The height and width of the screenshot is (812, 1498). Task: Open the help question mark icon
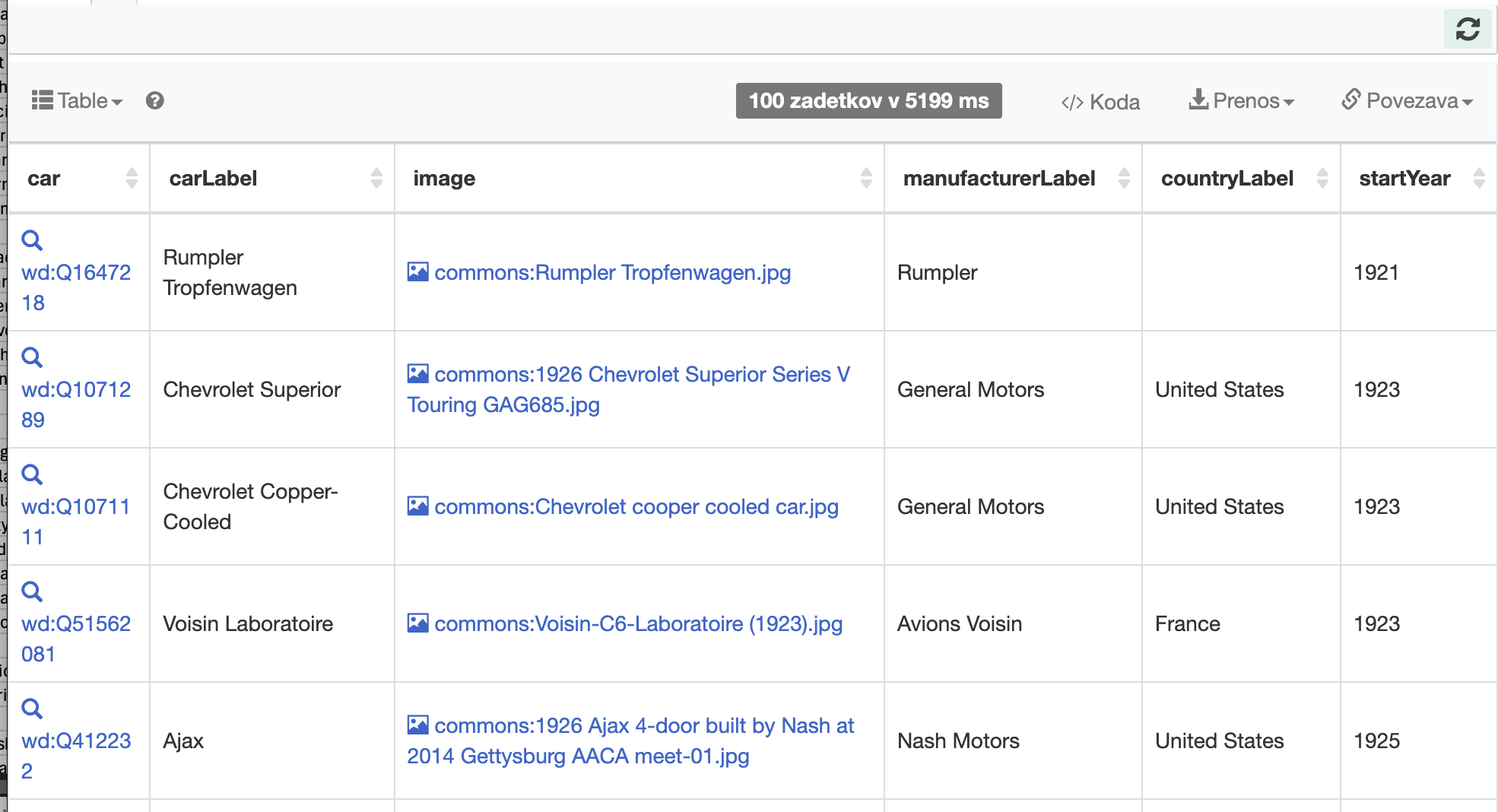155,100
